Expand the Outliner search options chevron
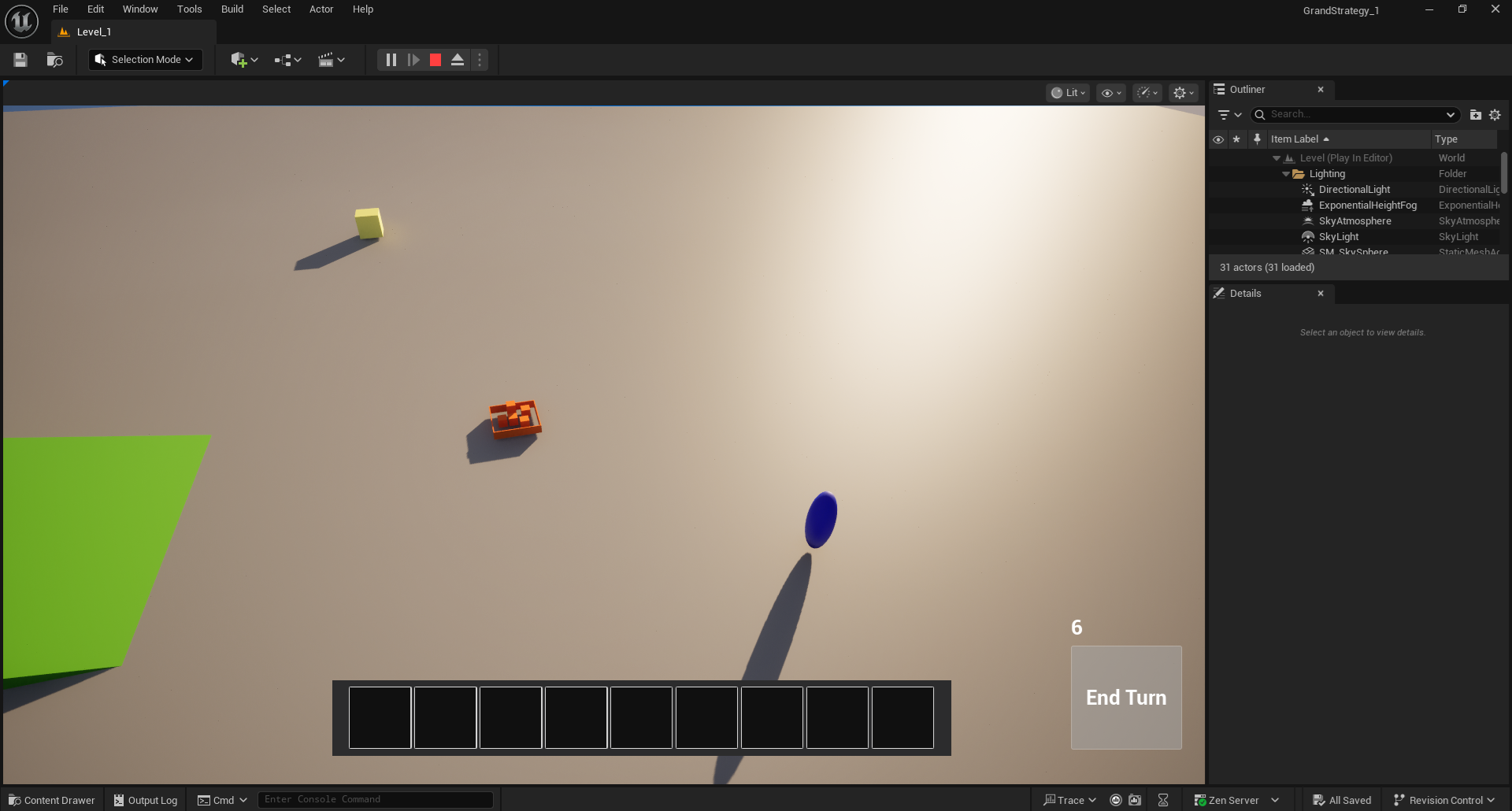Image resolution: width=1512 pixels, height=811 pixels. pyautogui.click(x=1451, y=115)
